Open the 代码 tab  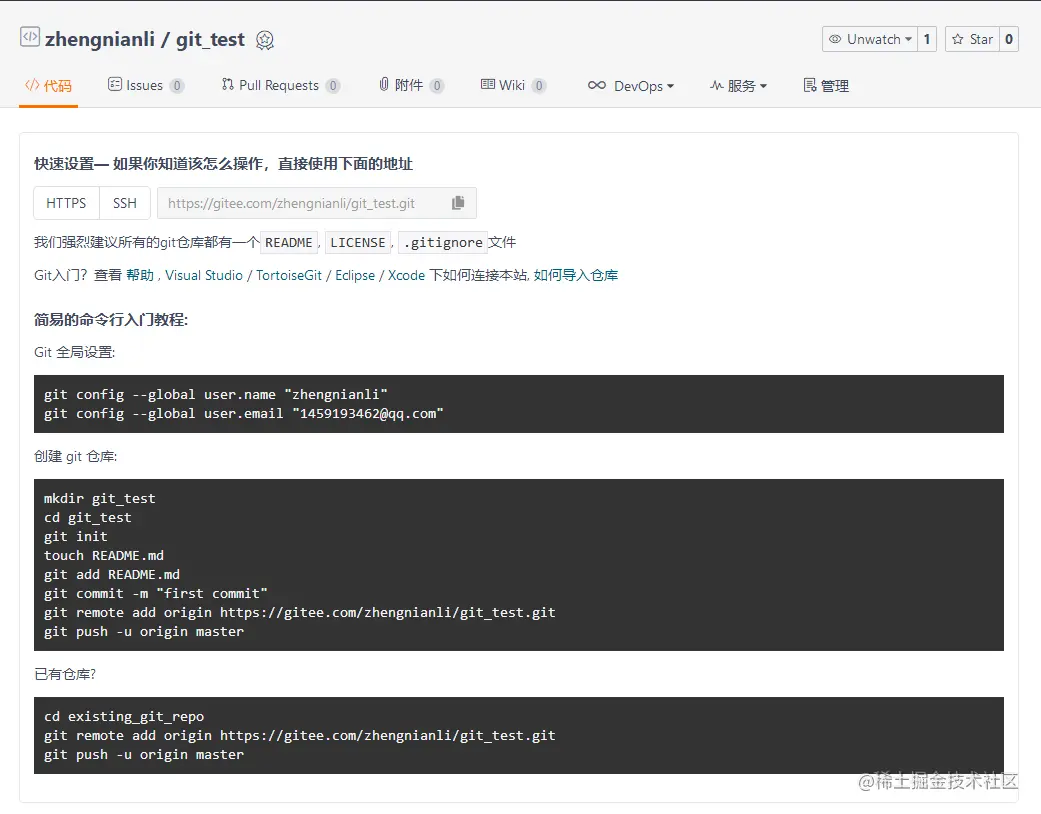point(48,86)
